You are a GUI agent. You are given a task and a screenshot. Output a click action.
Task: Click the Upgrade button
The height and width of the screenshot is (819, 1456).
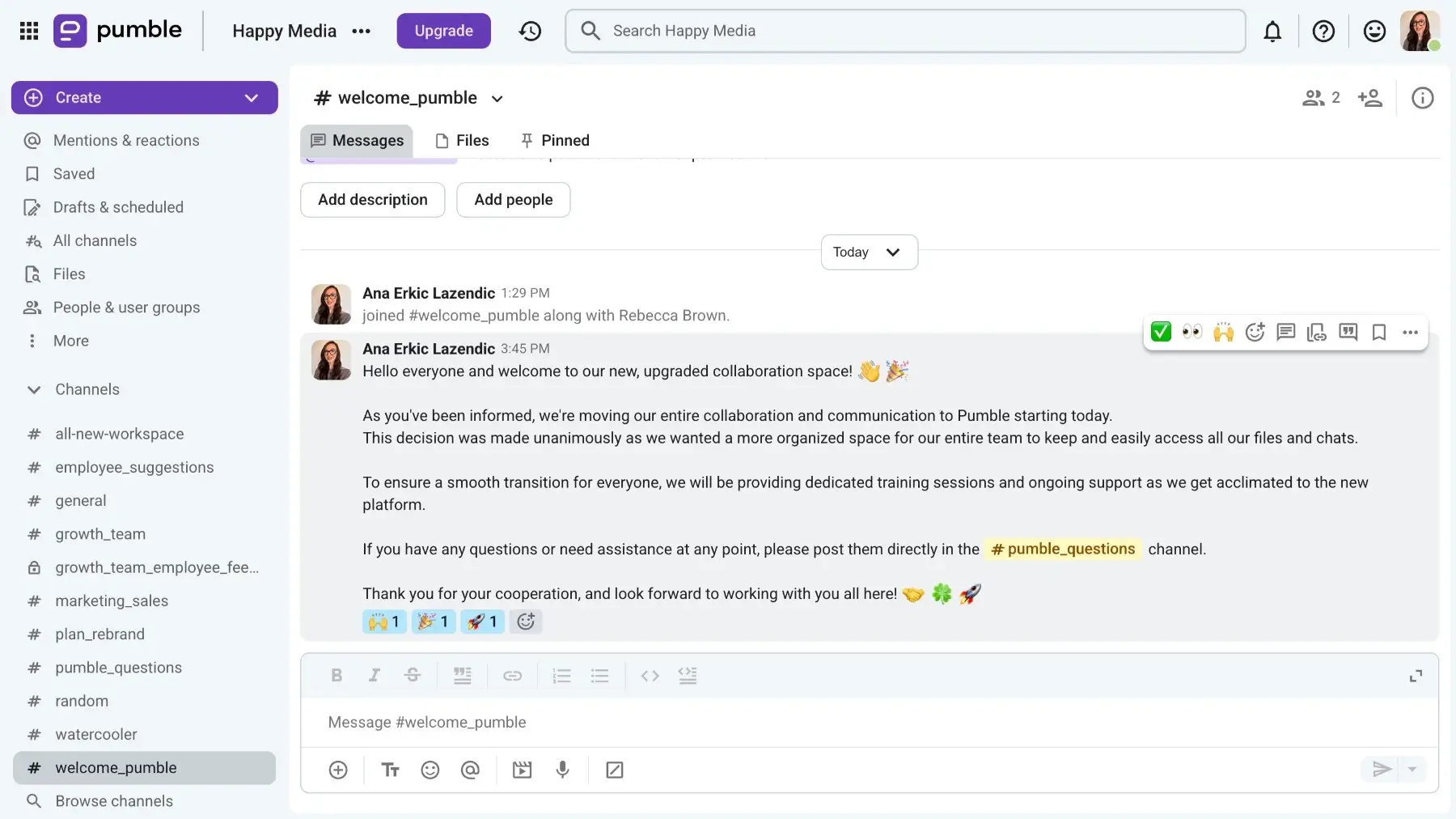click(443, 31)
